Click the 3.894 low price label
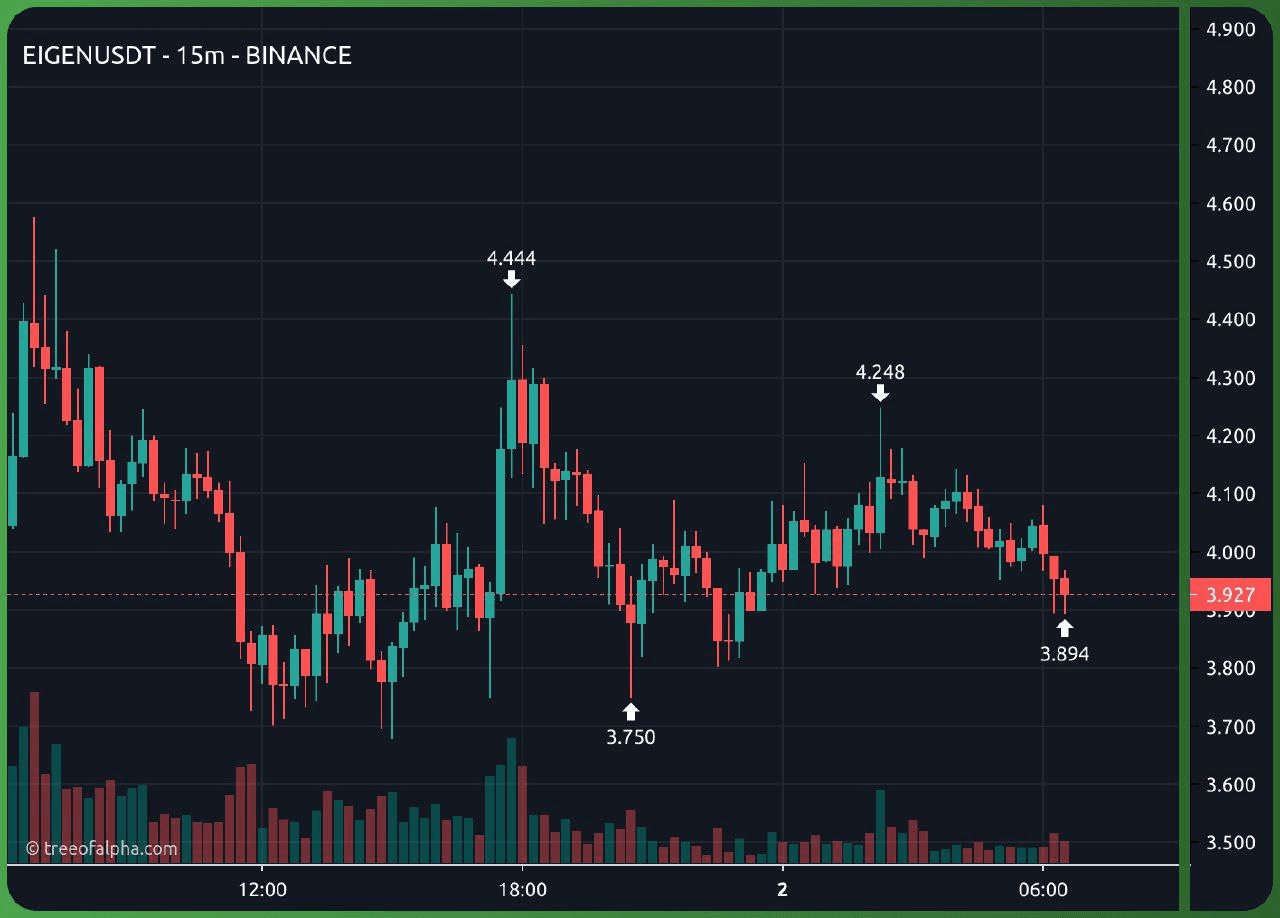Viewport: 1280px width, 918px height. [1065, 655]
